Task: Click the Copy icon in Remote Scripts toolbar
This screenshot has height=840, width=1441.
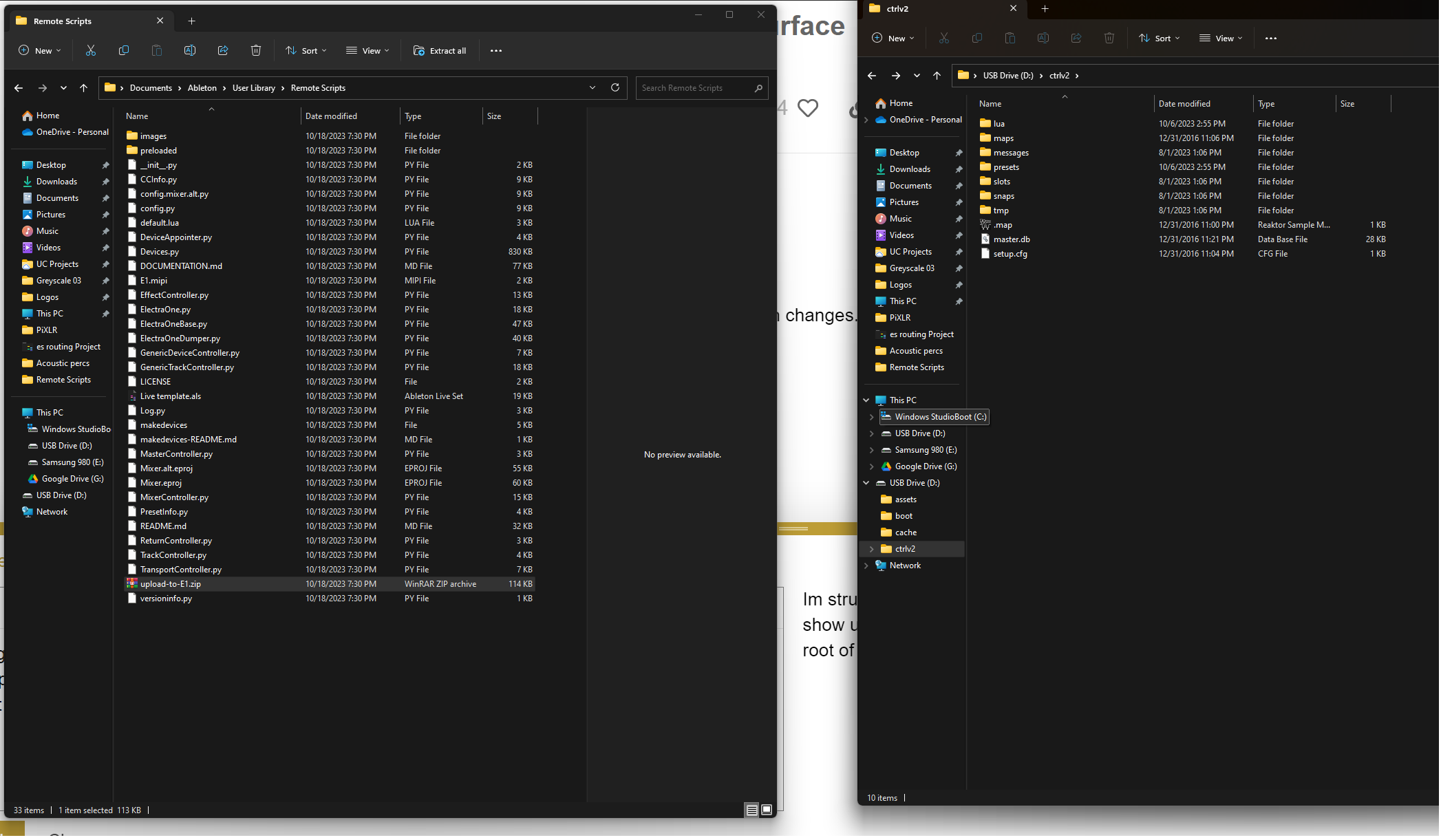Action: click(x=124, y=51)
